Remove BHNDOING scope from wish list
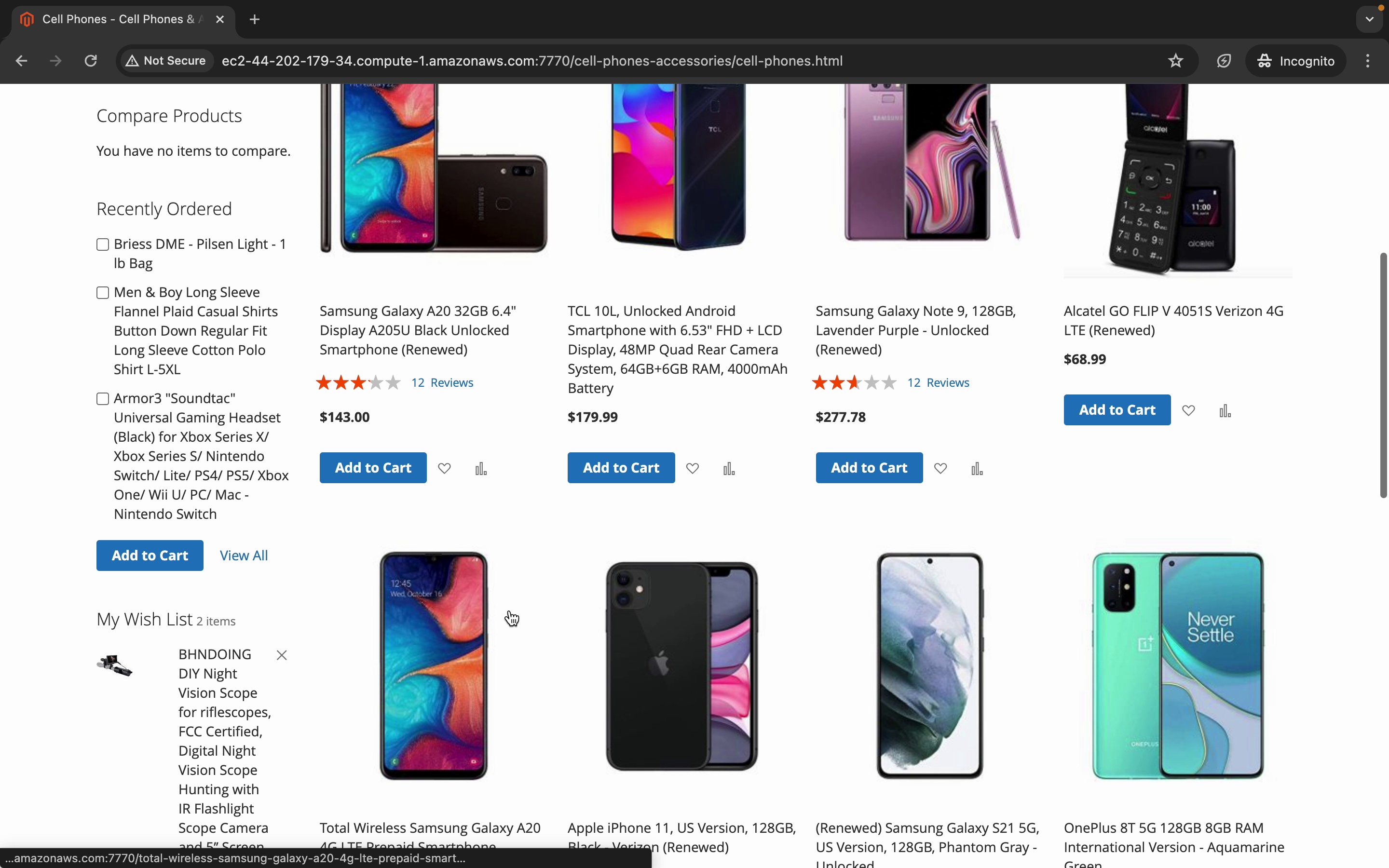Screen dimensions: 1389x868 [x=281, y=655]
